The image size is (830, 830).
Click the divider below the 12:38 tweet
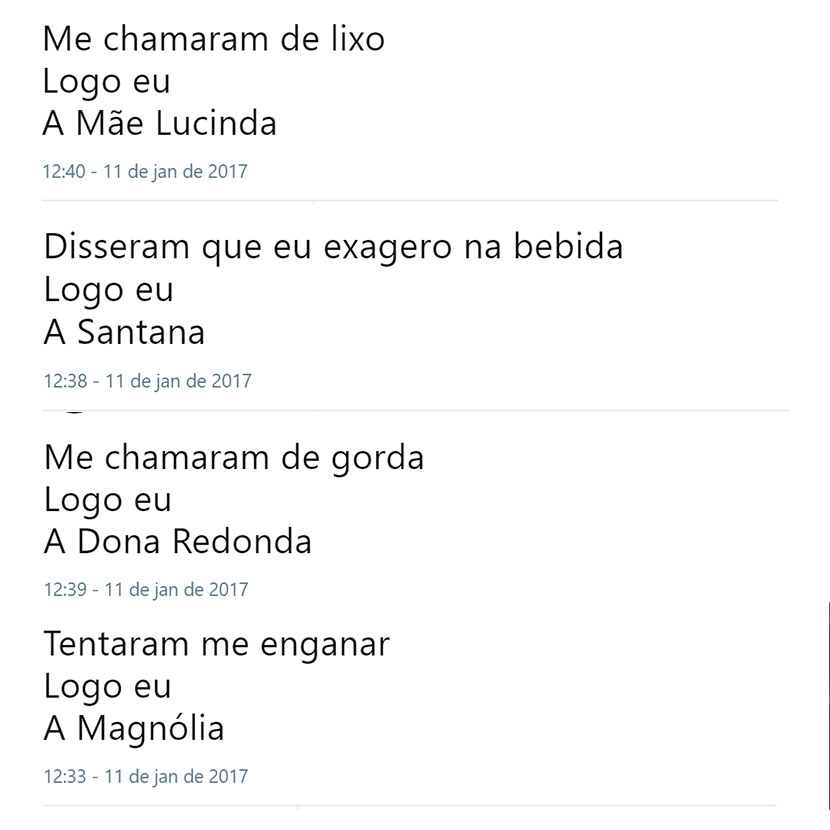416,410
